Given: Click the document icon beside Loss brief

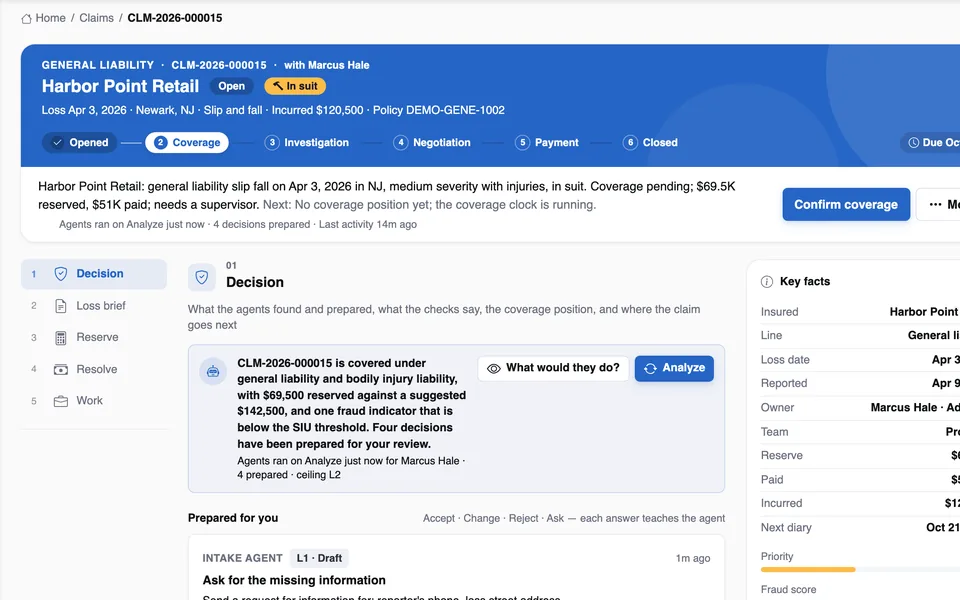Looking at the screenshot, I should tap(61, 306).
